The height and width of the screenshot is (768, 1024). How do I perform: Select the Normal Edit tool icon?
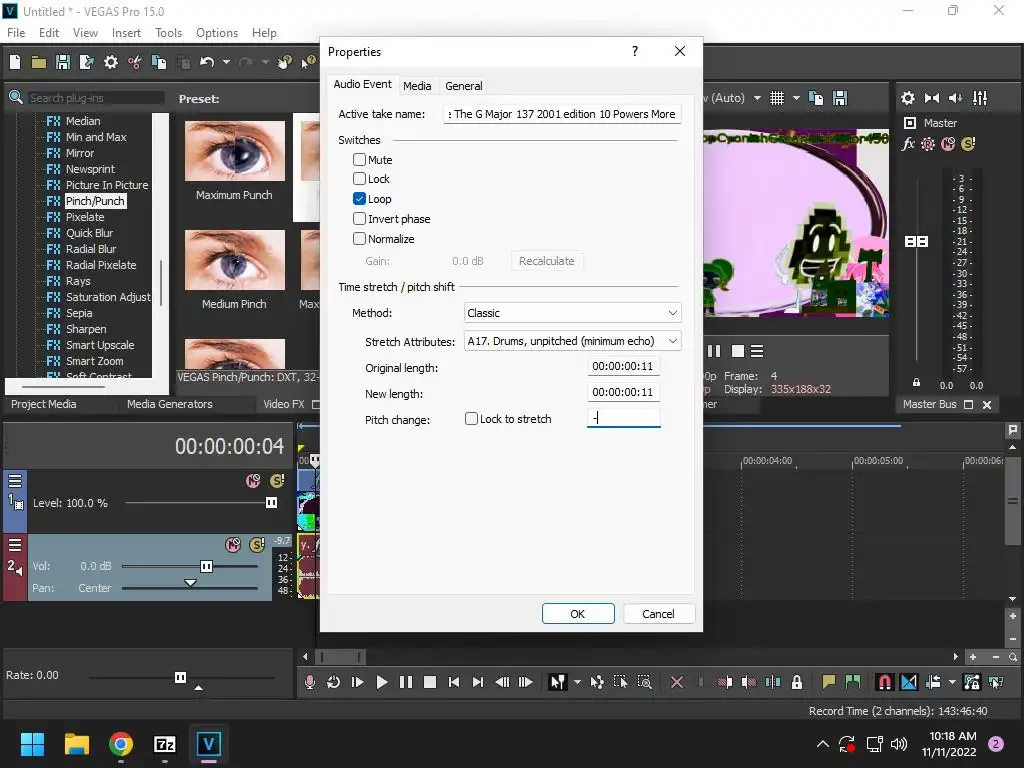pos(557,682)
